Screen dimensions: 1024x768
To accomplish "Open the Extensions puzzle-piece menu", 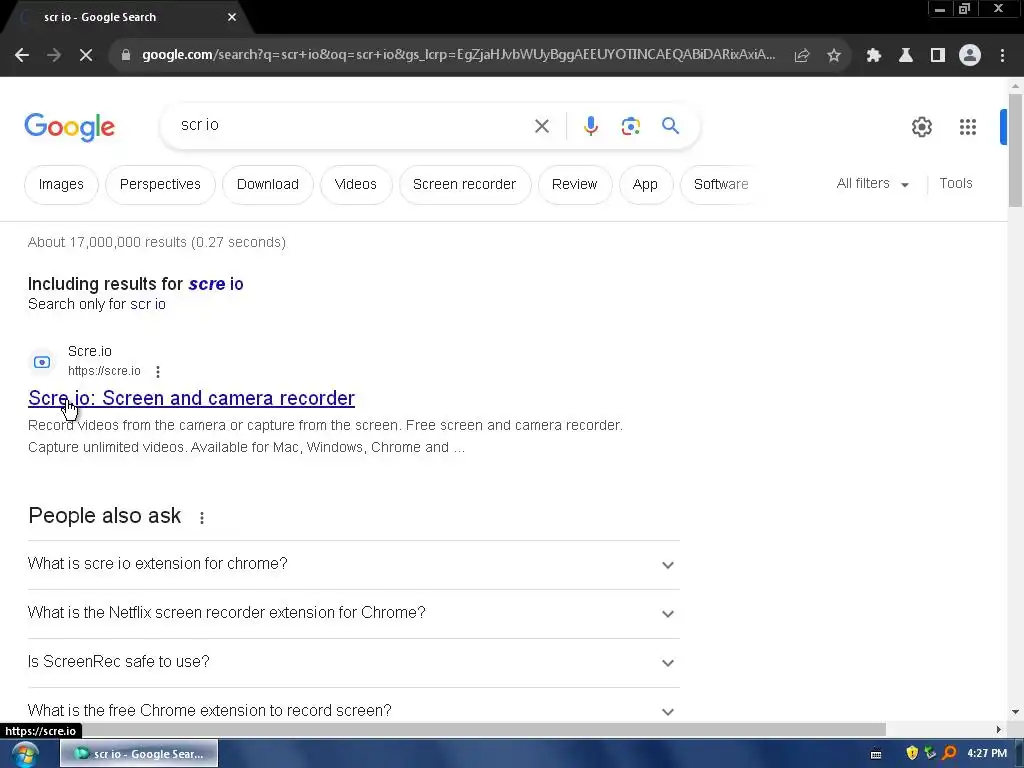I will (x=873, y=56).
